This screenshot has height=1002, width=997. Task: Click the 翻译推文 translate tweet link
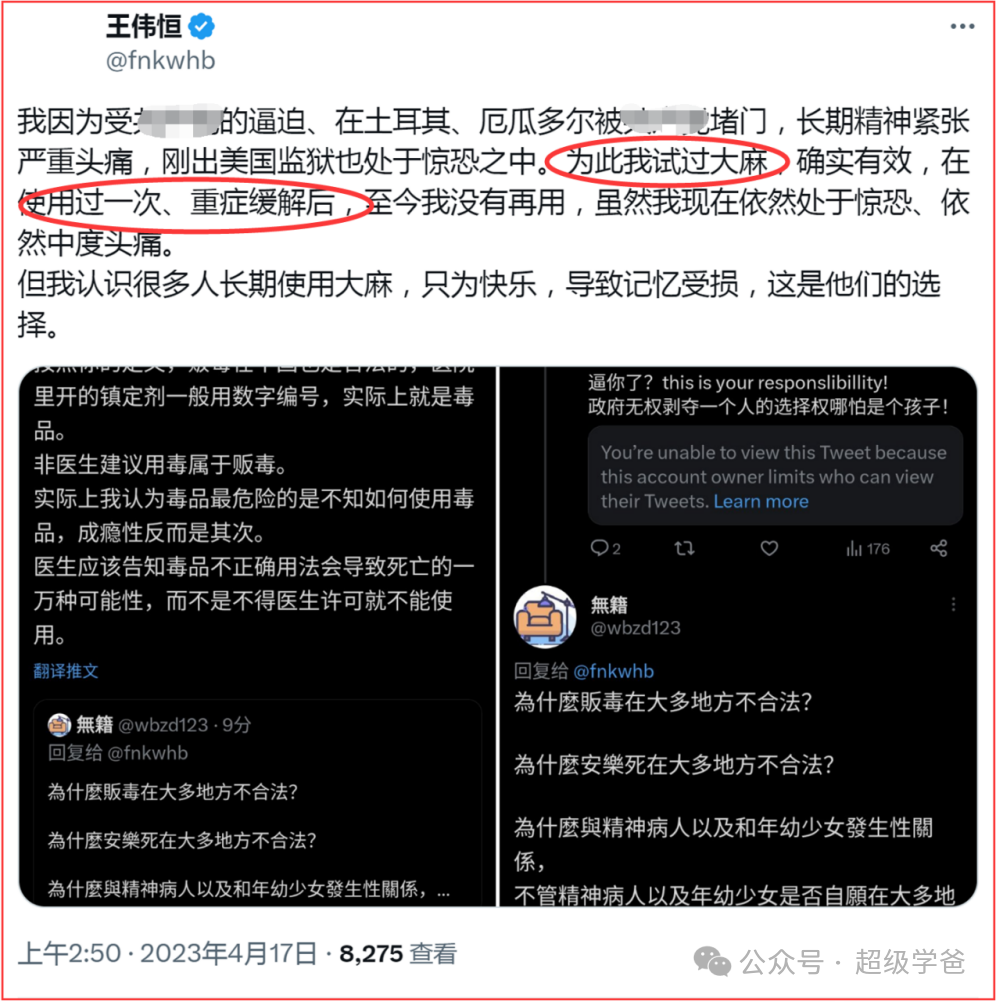coord(66,671)
